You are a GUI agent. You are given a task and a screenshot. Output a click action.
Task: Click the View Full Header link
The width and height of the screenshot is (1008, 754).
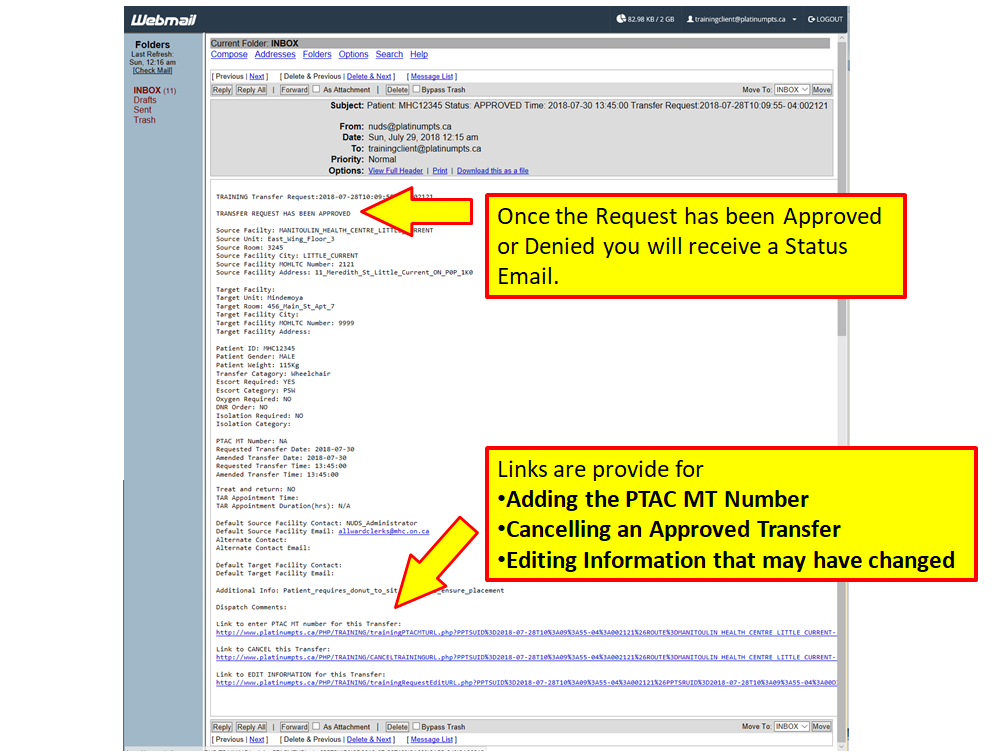396,171
